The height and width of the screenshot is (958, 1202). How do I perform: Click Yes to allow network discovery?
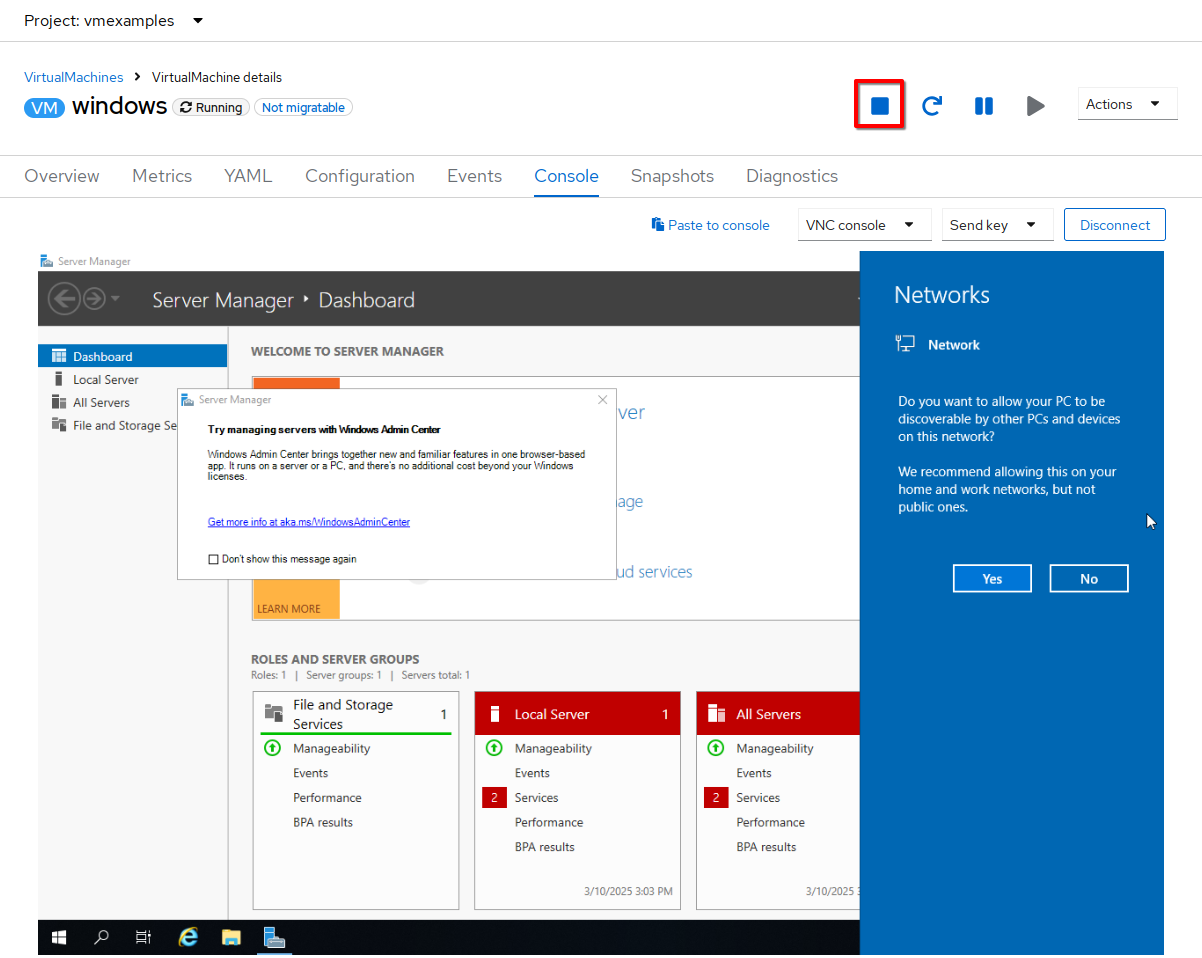(x=992, y=578)
